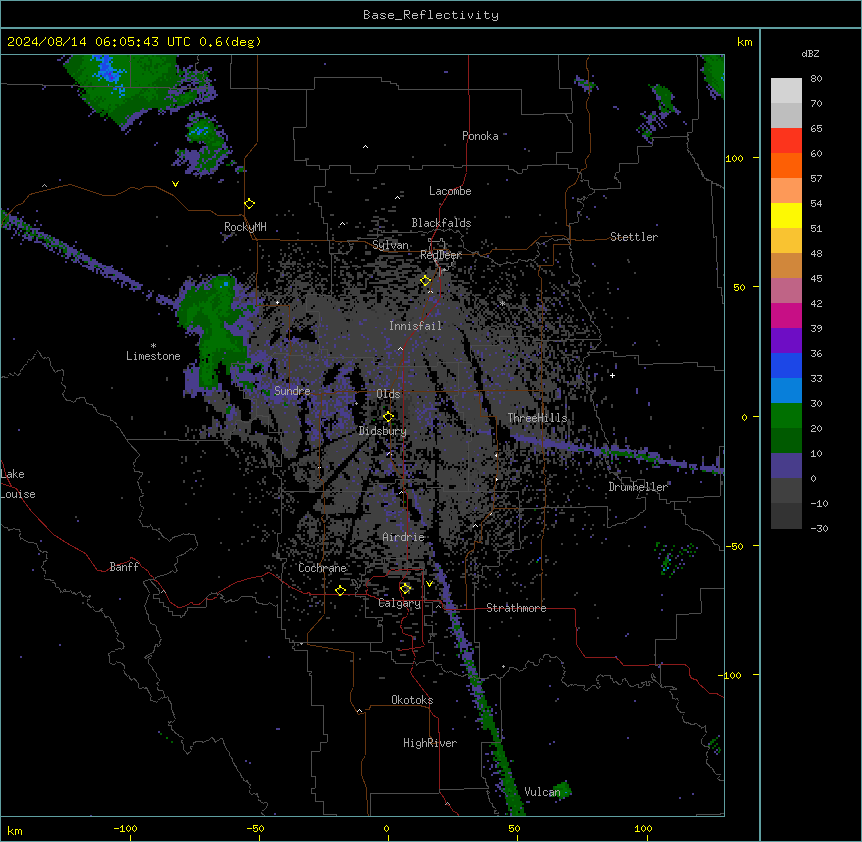The width and height of the screenshot is (862, 842).
Task: Click the Strathmore label
Action: tap(516, 608)
